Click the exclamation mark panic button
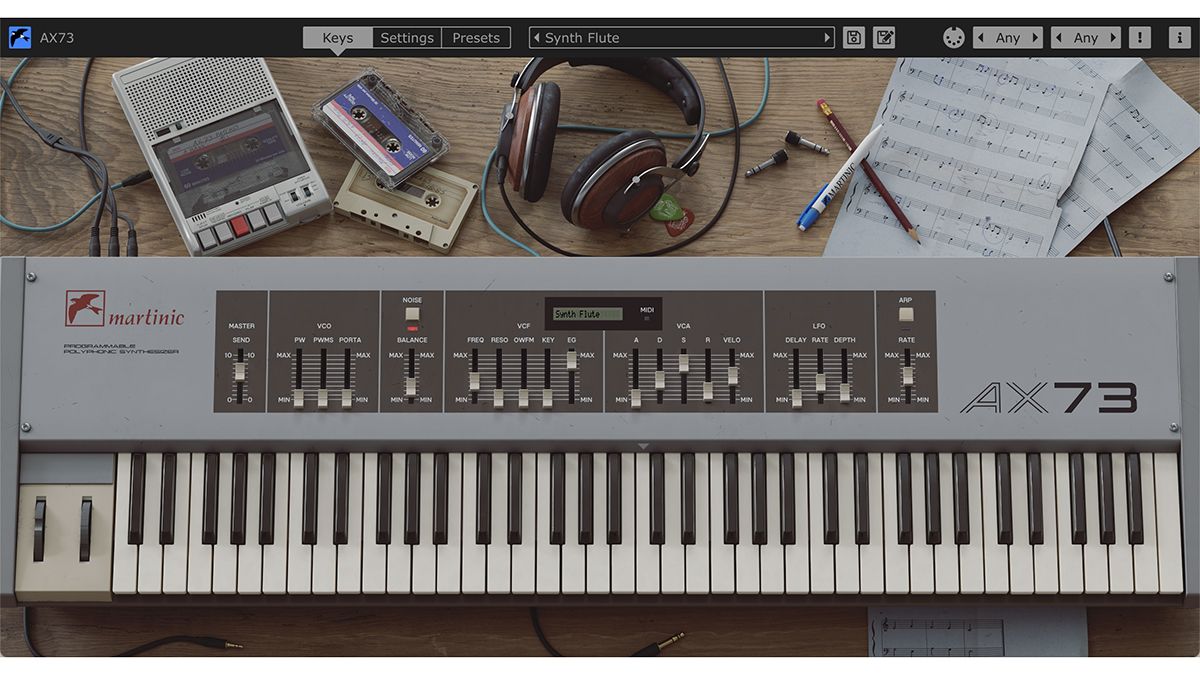The height and width of the screenshot is (675, 1200). pos(1139,38)
